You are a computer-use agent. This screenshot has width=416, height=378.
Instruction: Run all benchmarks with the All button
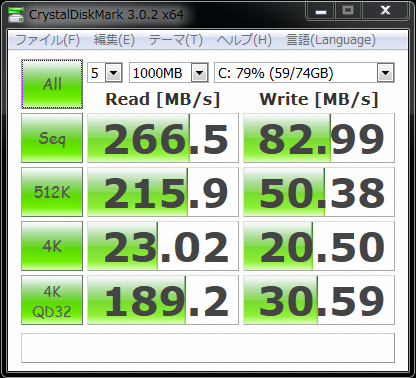pos(52,84)
